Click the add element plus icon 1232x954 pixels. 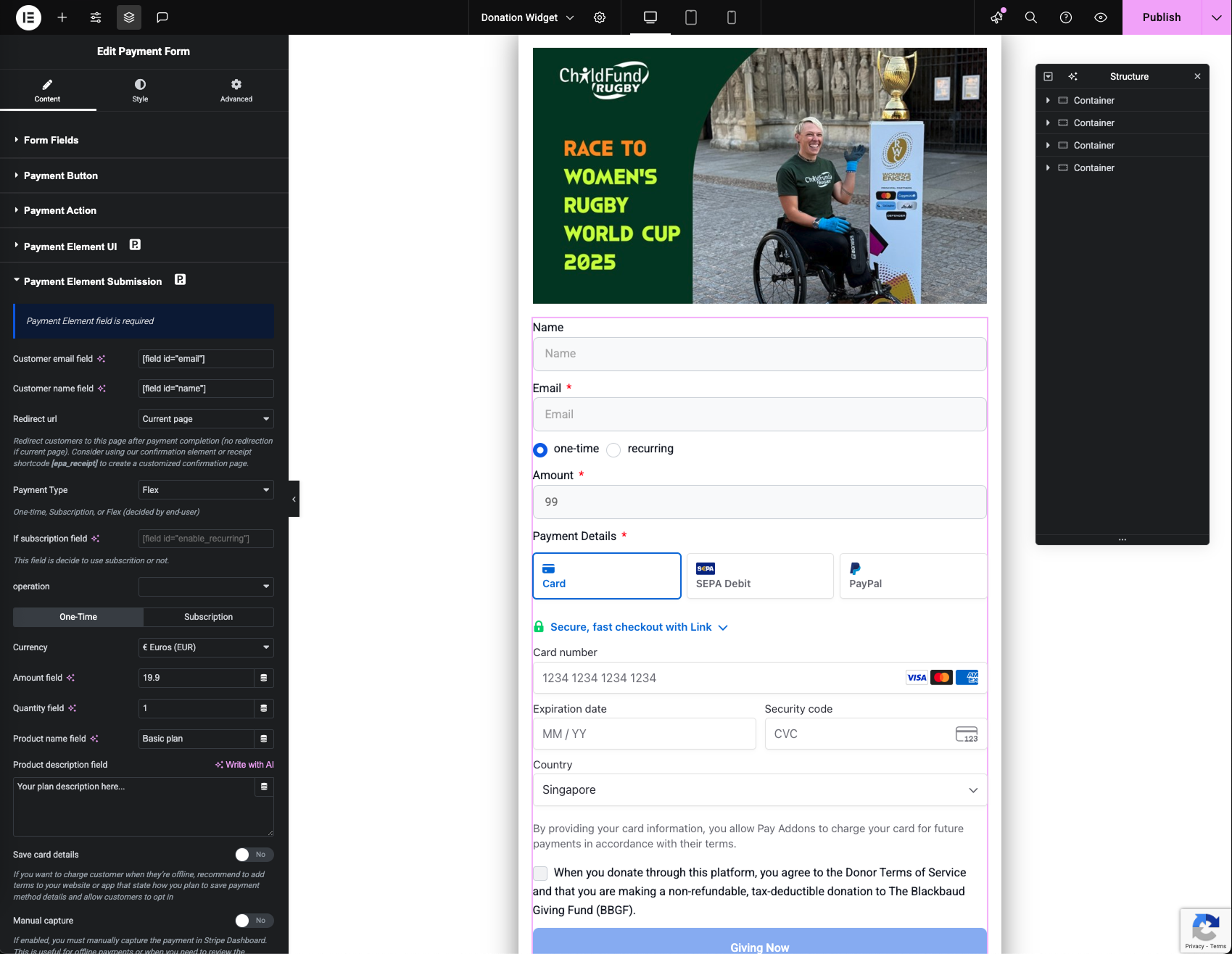tap(62, 17)
